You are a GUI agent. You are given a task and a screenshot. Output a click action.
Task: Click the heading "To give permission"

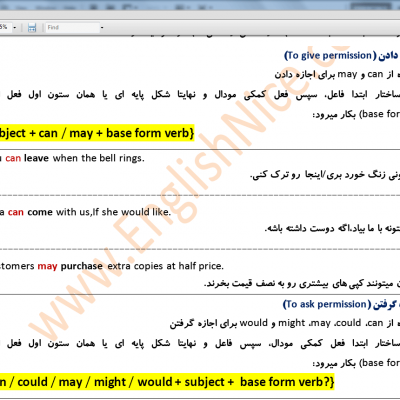point(330,55)
